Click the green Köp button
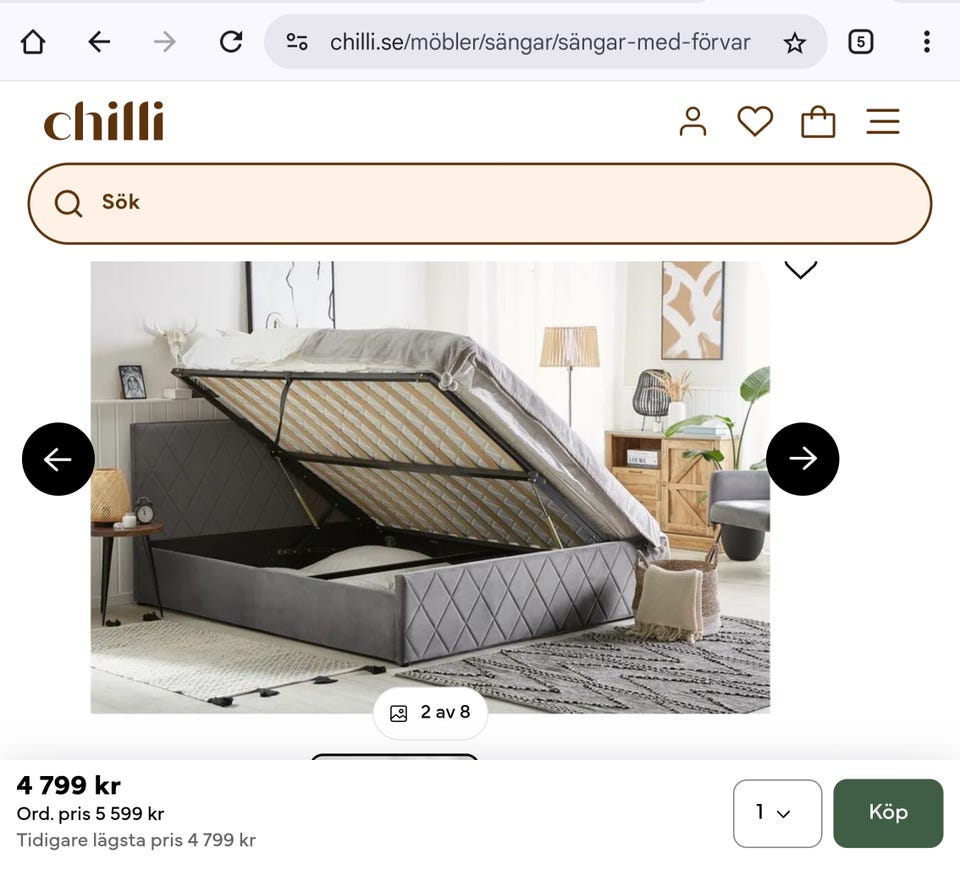 [888, 813]
